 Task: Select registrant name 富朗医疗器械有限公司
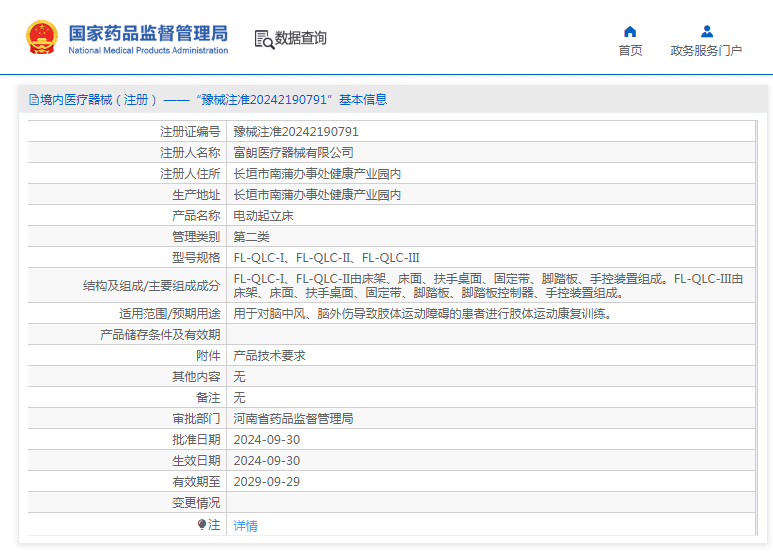click(293, 153)
